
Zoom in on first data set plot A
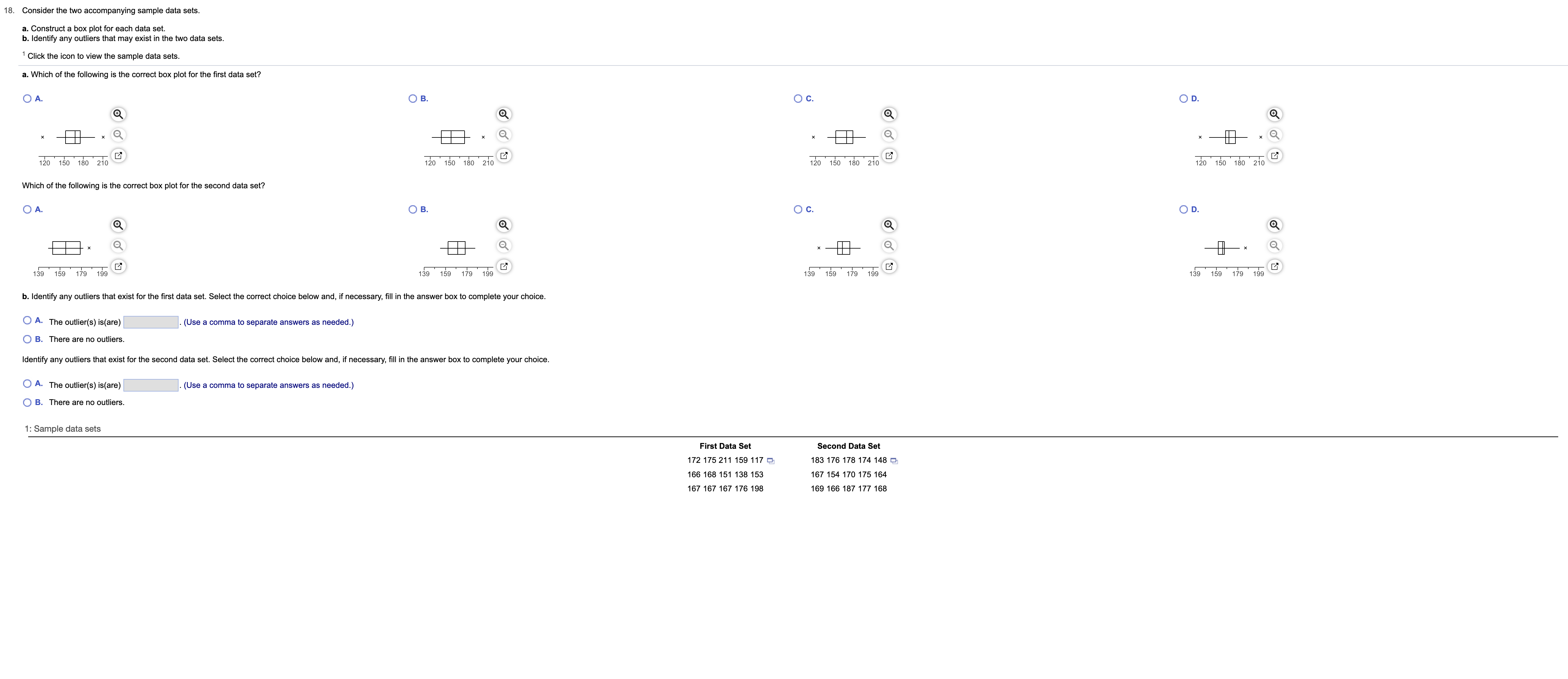pos(118,114)
